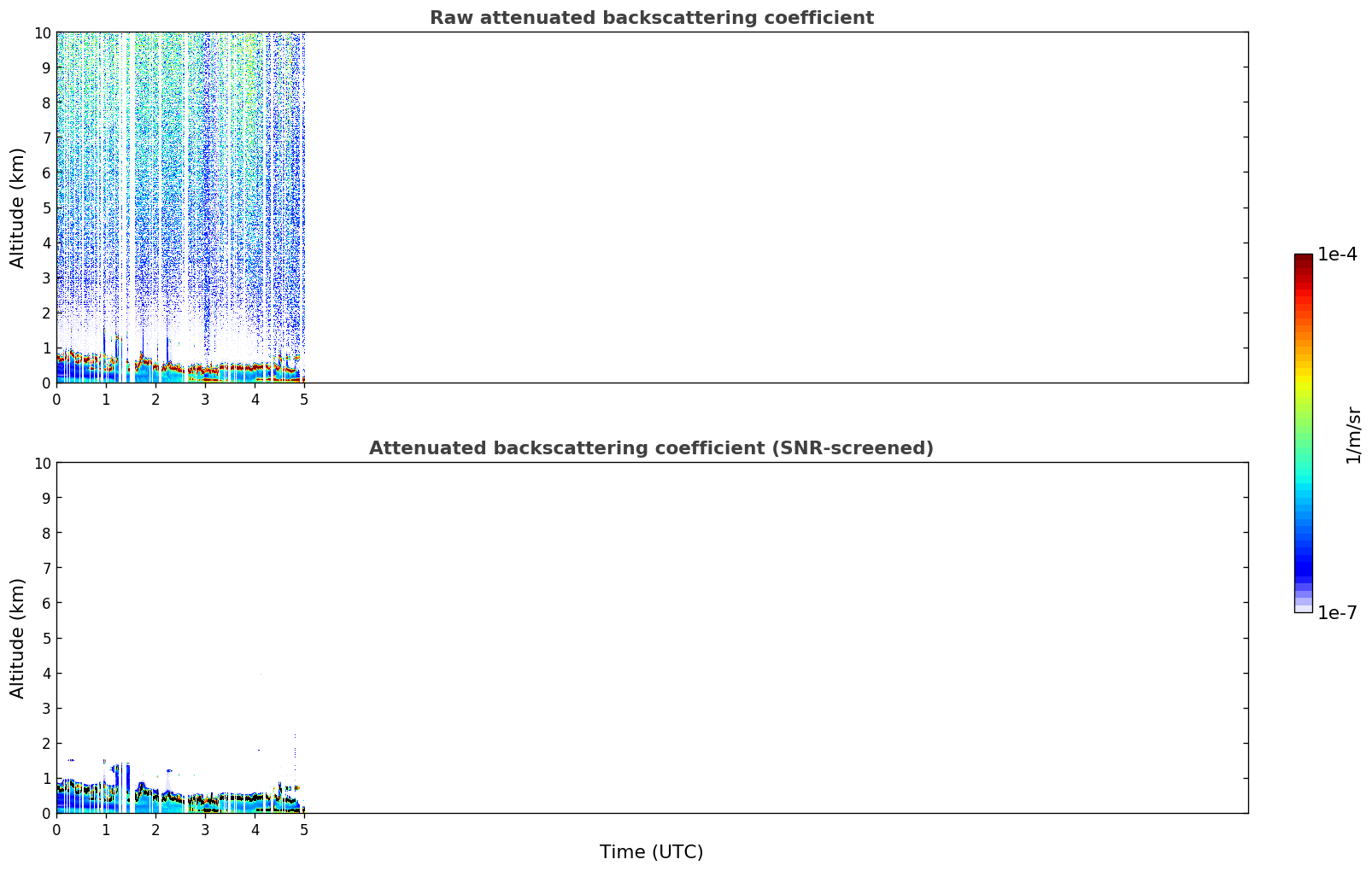The image size is (1372, 871).
Task: Click the pale bottom end of the colorbar
Action: click(x=1303, y=607)
